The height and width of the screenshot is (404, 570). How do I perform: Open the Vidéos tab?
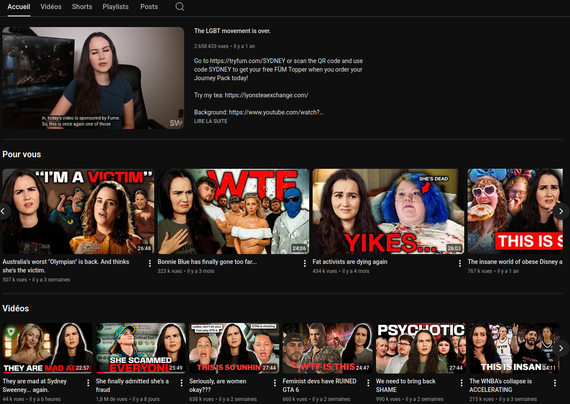pyautogui.click(x=51, y=7)
